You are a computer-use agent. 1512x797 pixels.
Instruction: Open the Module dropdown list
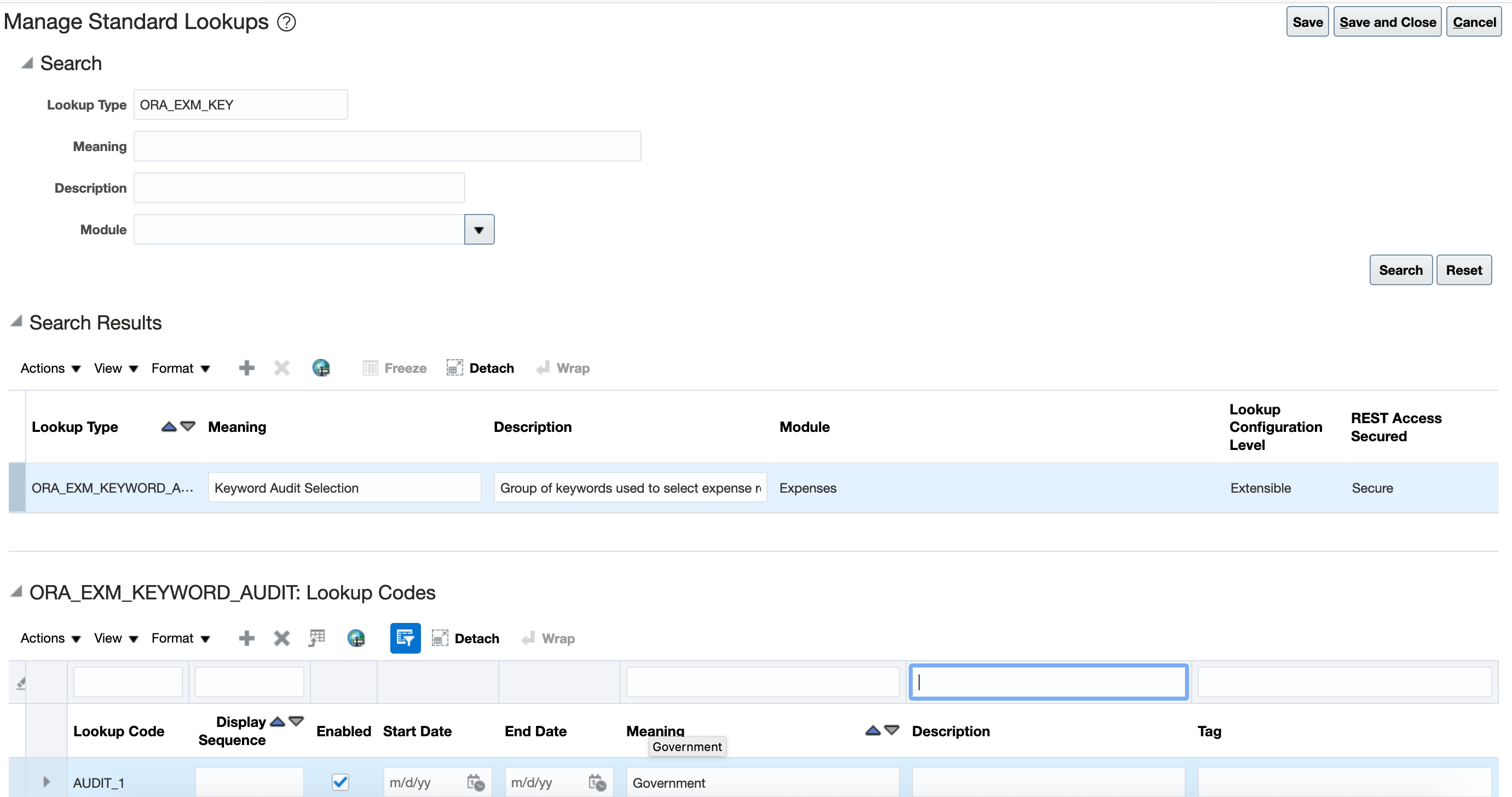coord(479,229)
